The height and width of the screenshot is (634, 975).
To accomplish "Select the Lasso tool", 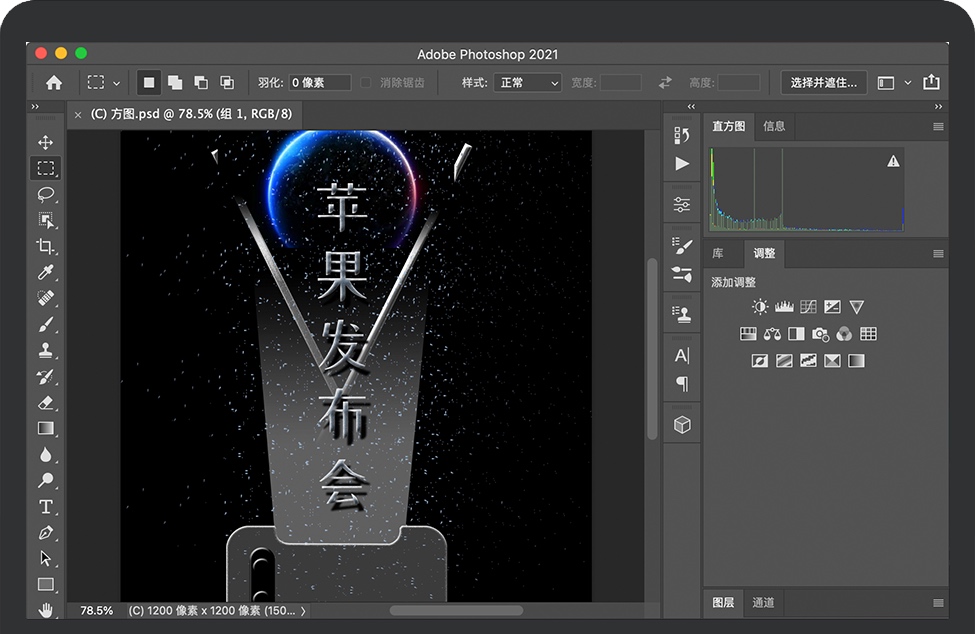I will (x=46, y=194).
